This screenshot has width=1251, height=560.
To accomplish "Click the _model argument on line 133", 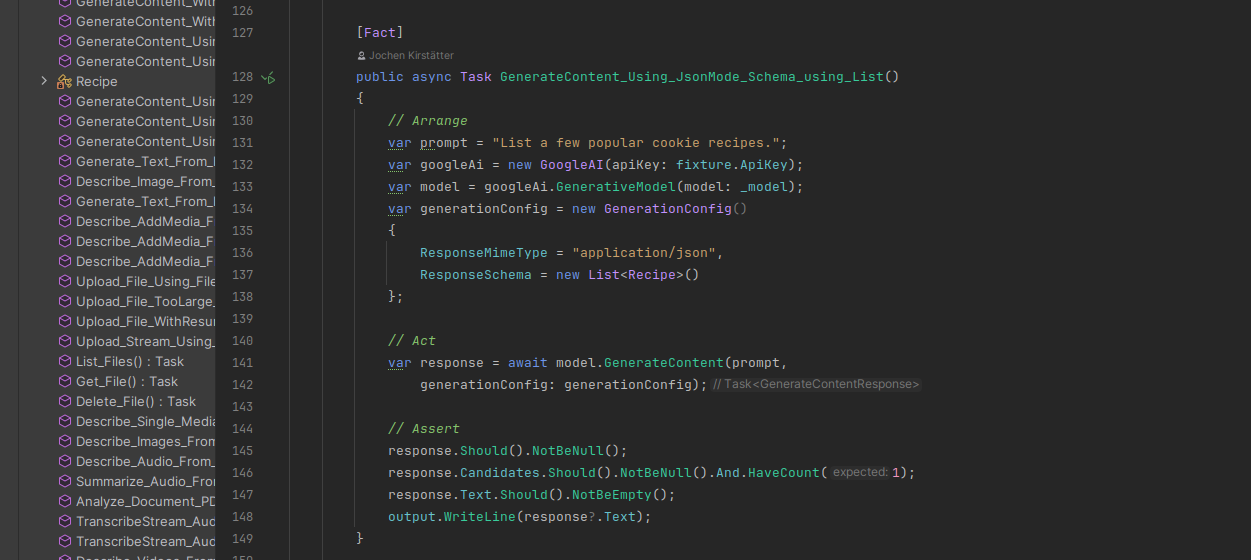I will [x=764, y=187].
